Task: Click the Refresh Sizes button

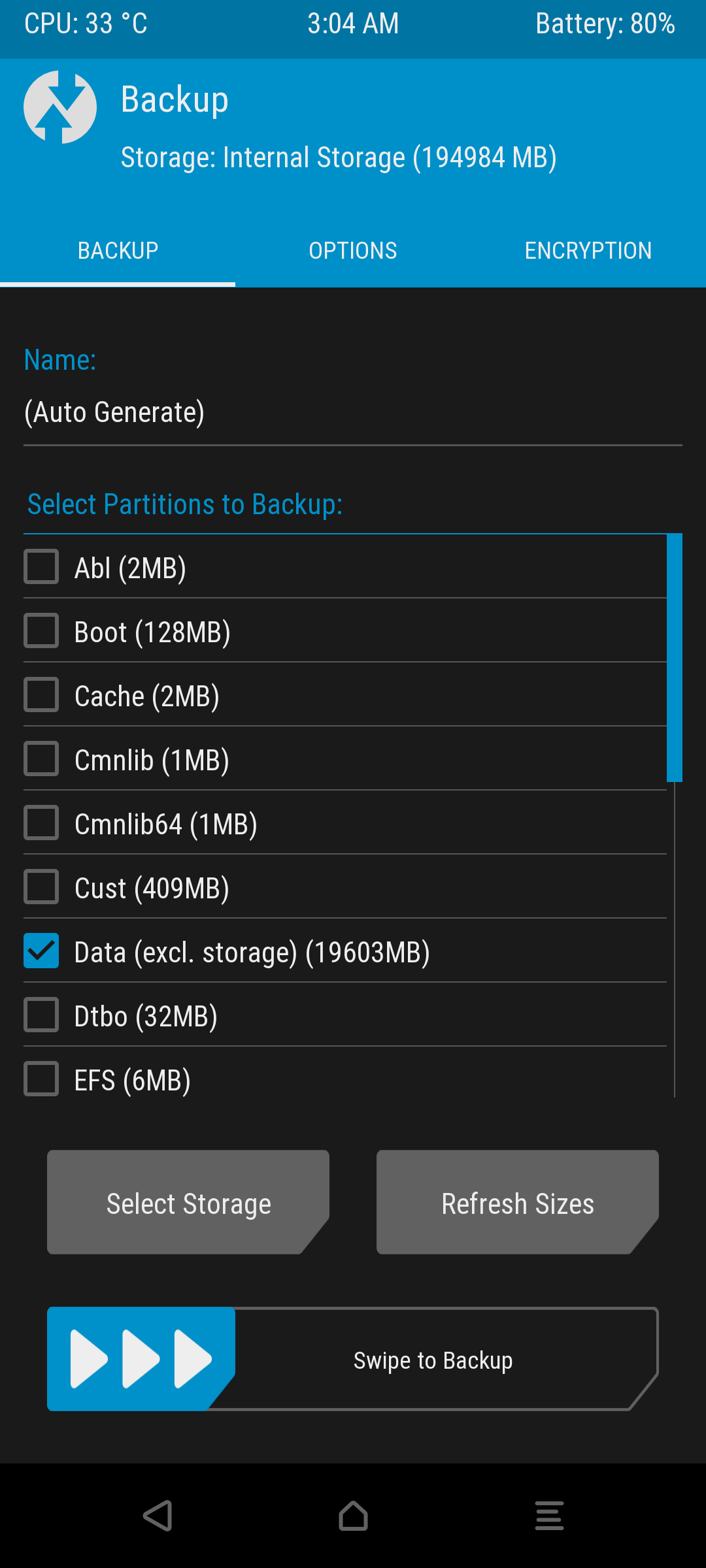Action: pos(517,1202)
